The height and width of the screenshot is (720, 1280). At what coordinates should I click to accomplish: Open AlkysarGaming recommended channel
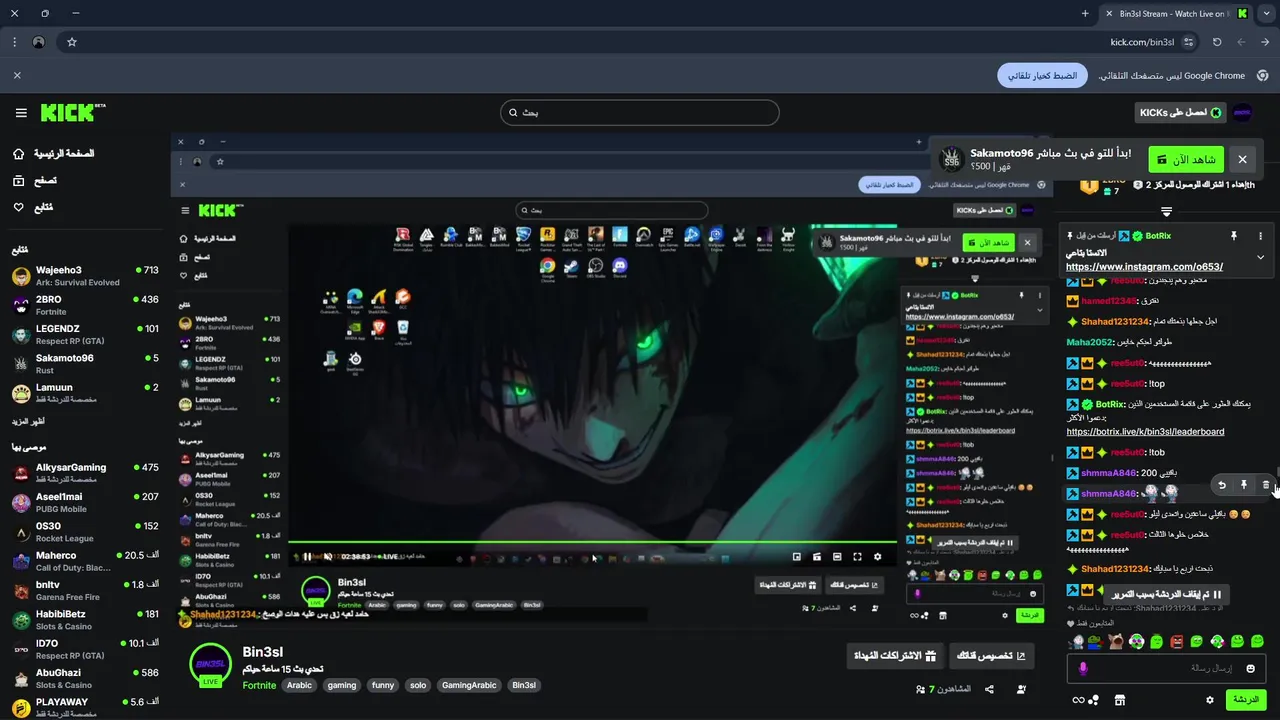tap(85, 473)
